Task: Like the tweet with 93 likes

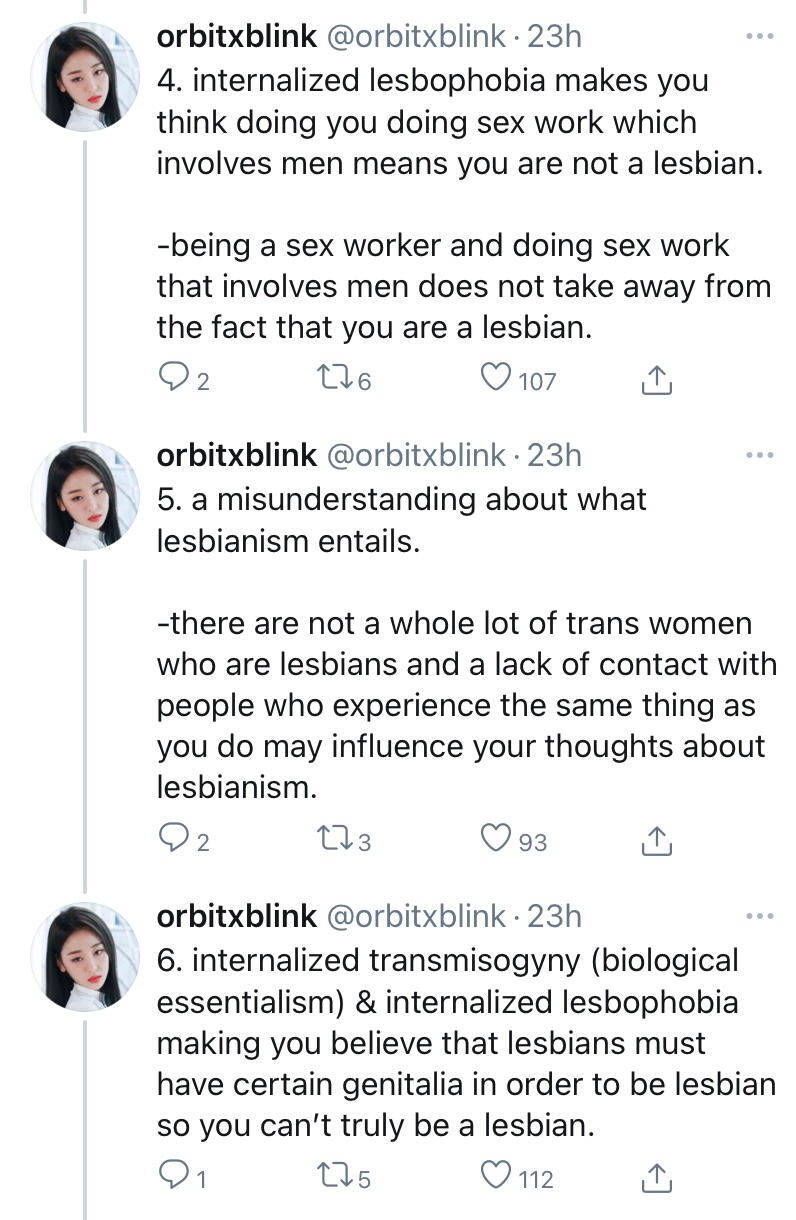Action: (x=496, y=839)
